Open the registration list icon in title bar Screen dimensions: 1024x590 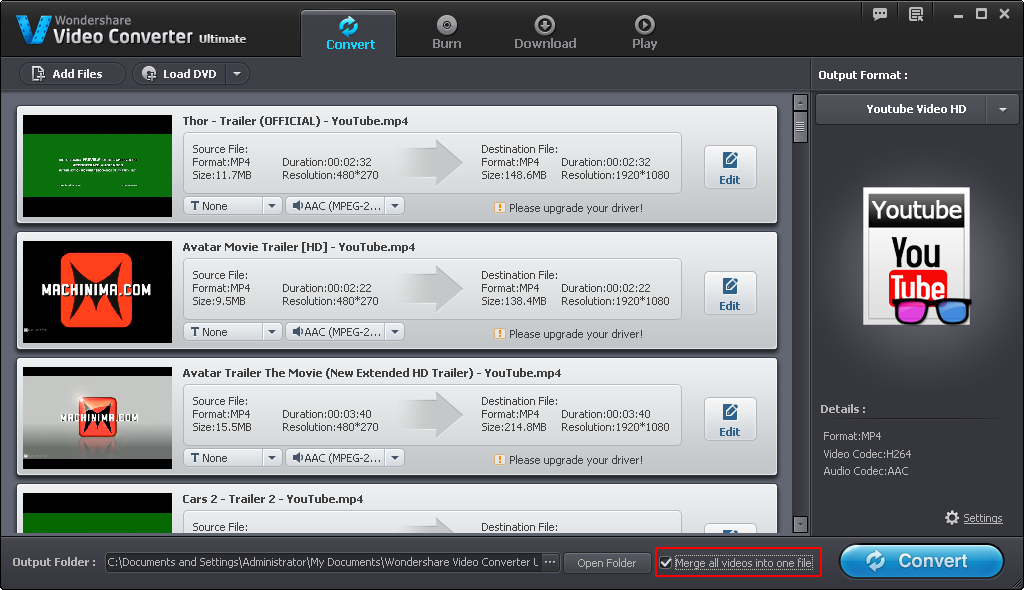[915, 14]
